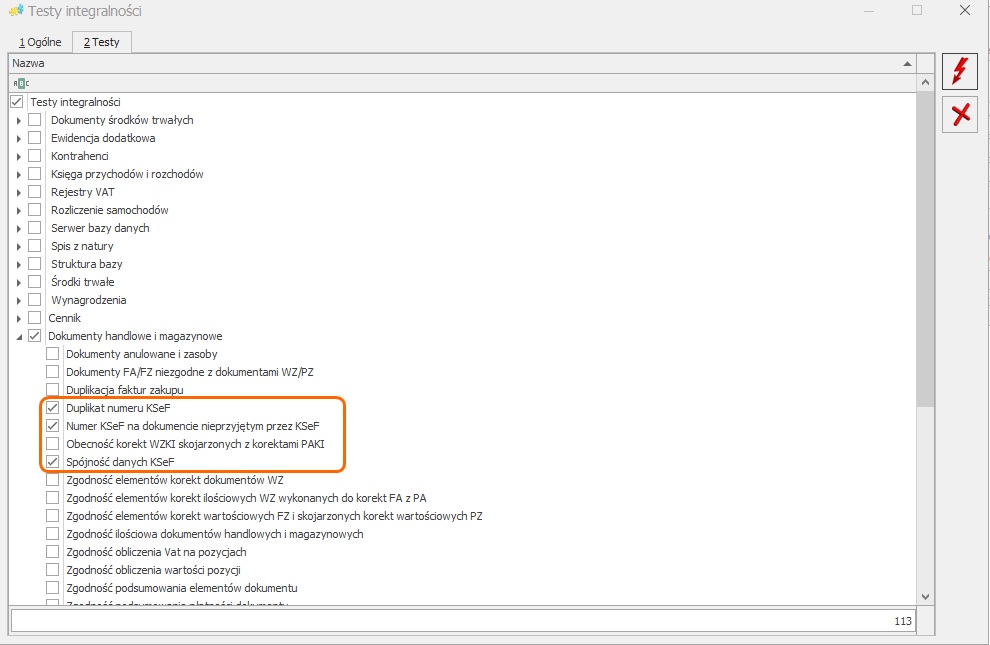This screenshot has height=645, width=990.
Task: Uncheck Numer KSeF na dokumencie nieprzyjętym przez KSeF
Action: point(52,426)
